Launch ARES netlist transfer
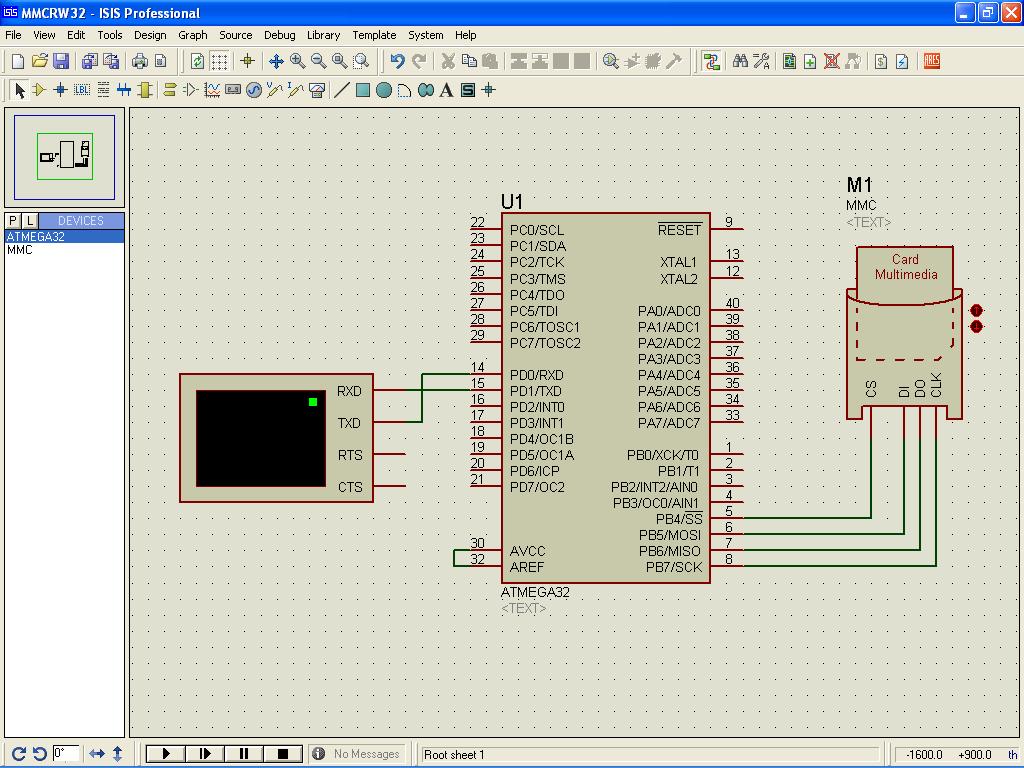This screenshot has height=768, width=1024. (932, 61)
